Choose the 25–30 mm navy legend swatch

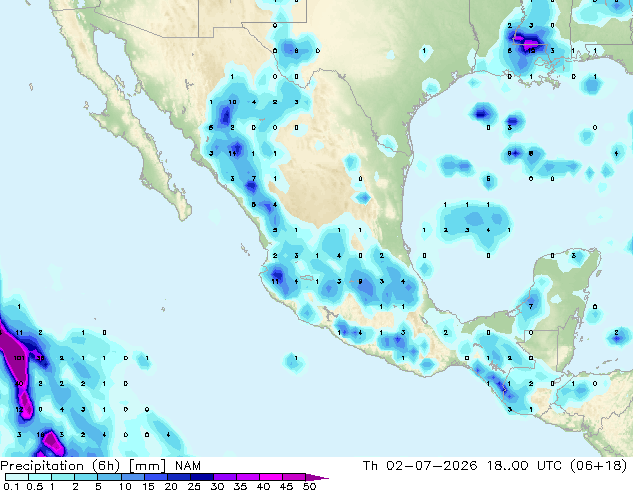pyautogui.click(x=201, y=477)
